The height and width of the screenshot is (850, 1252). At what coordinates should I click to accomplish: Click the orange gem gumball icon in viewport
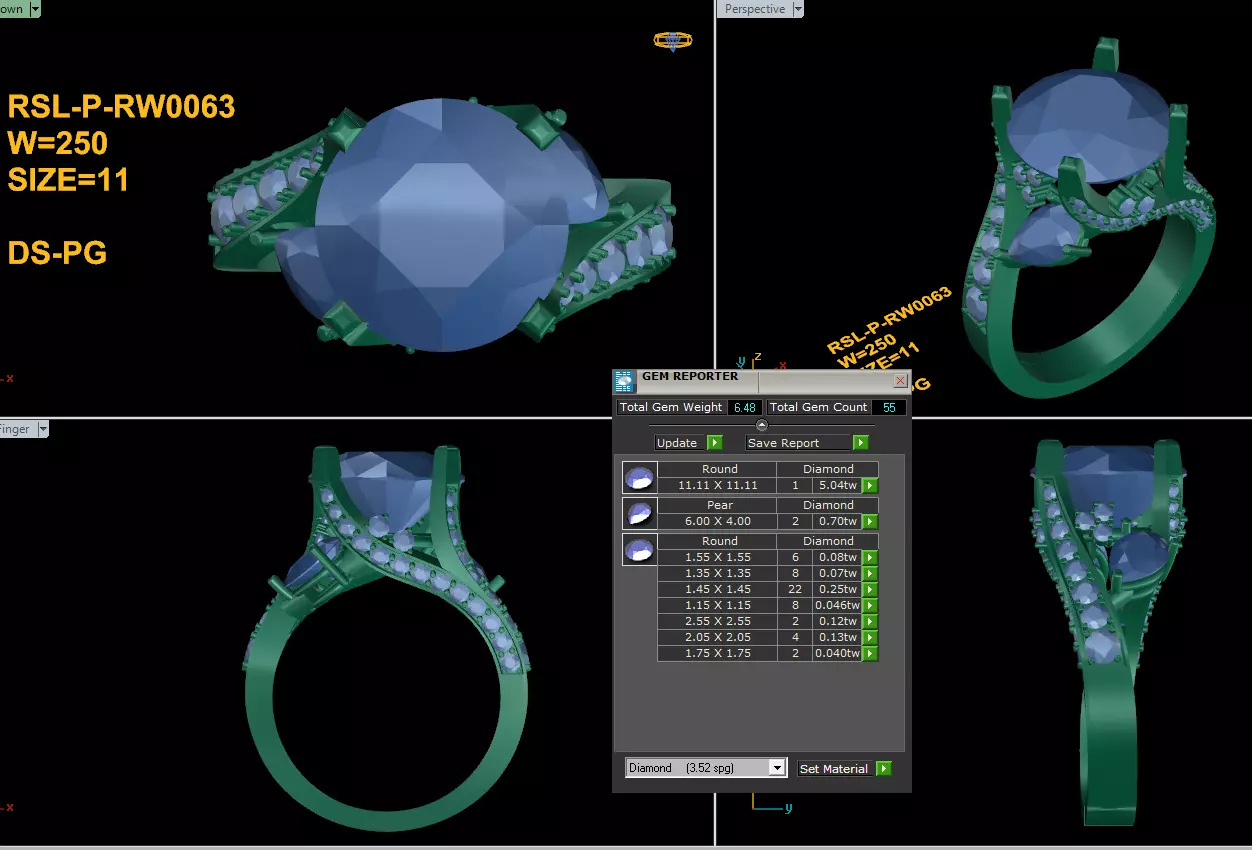tap(673, 41)
